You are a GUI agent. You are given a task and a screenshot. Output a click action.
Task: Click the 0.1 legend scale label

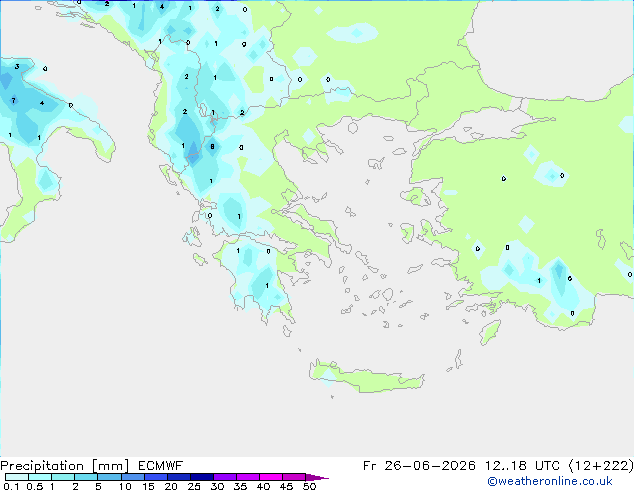tap(11, 486)
